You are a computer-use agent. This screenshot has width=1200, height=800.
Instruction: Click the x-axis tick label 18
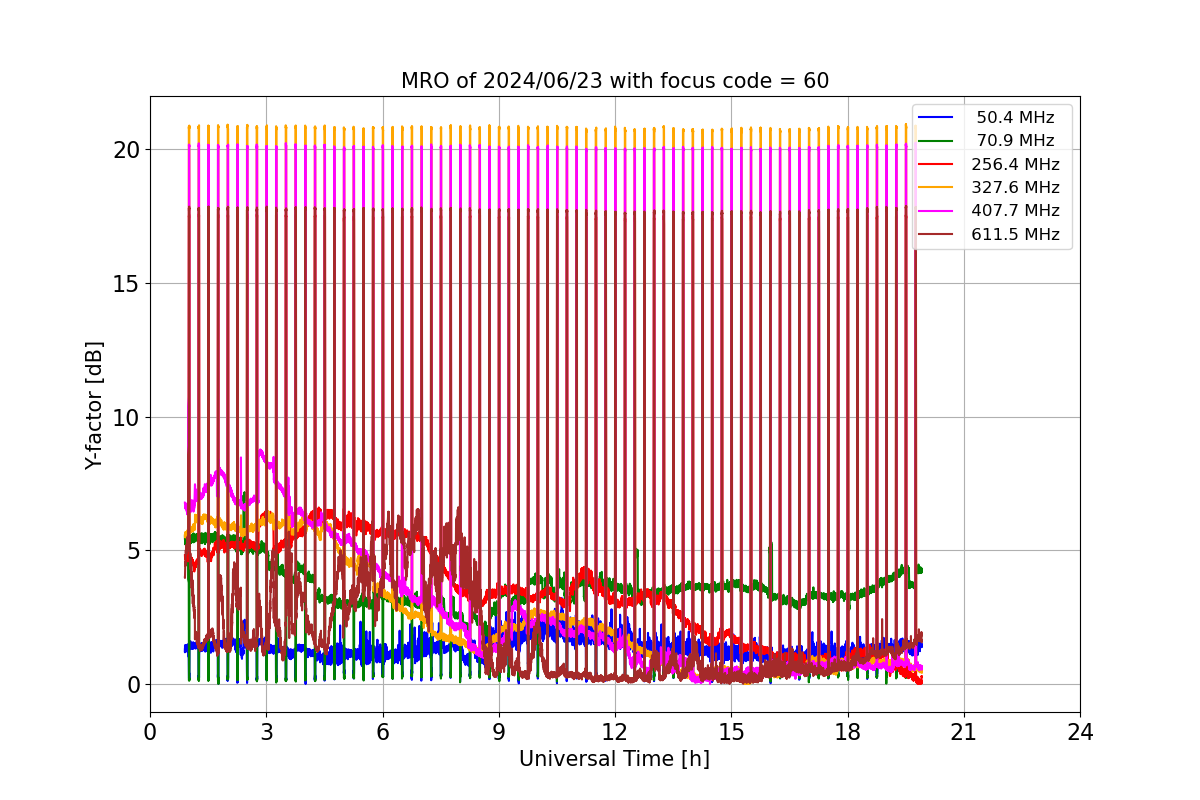847,731
